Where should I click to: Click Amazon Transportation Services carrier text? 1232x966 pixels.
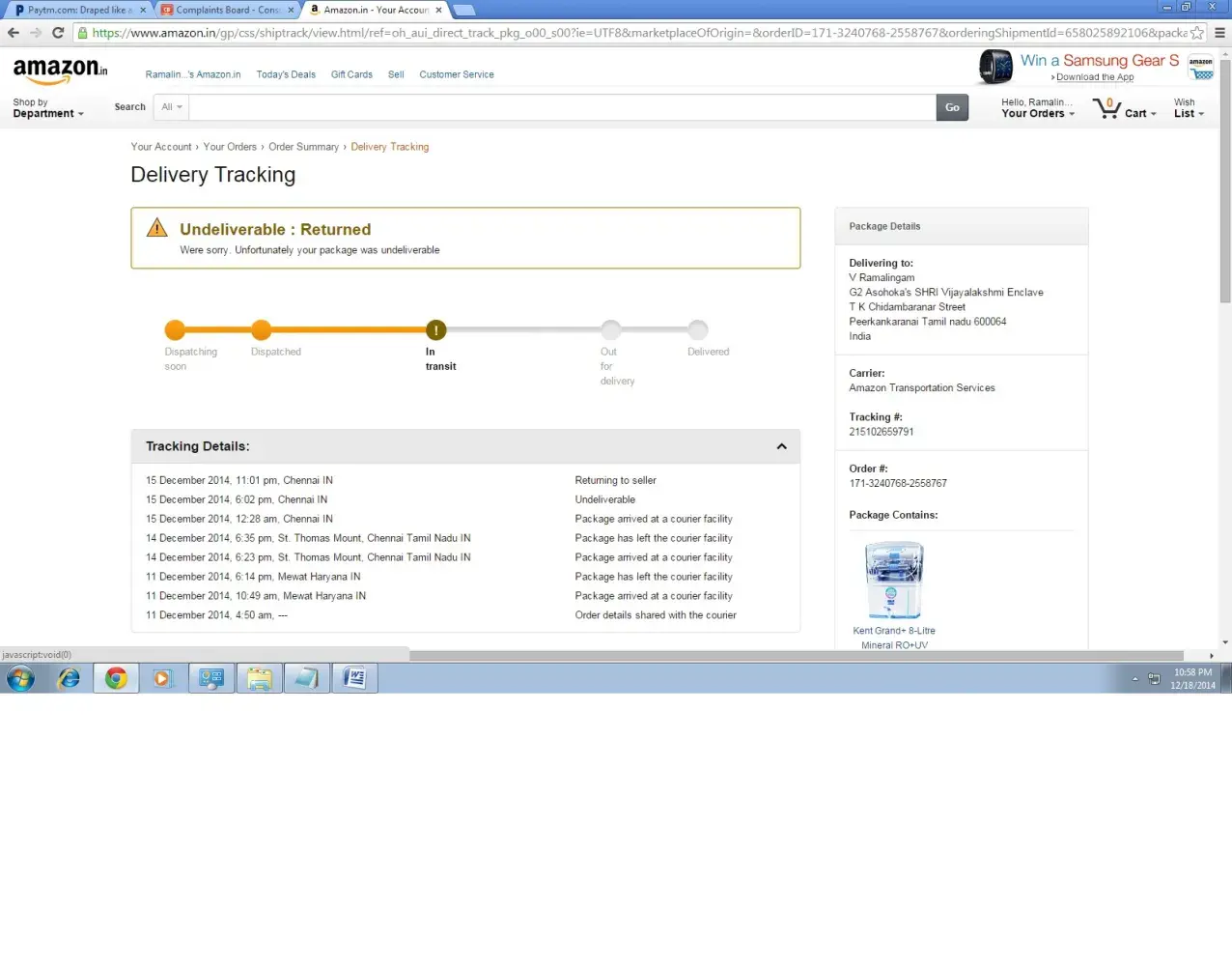pos(922,388)
